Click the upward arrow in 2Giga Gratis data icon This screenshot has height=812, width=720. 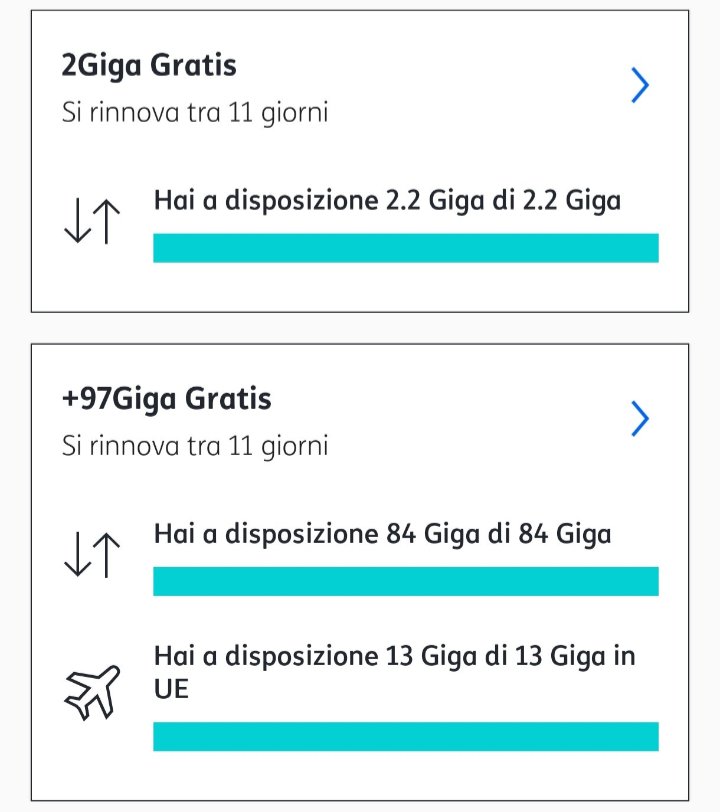point(107,222)
